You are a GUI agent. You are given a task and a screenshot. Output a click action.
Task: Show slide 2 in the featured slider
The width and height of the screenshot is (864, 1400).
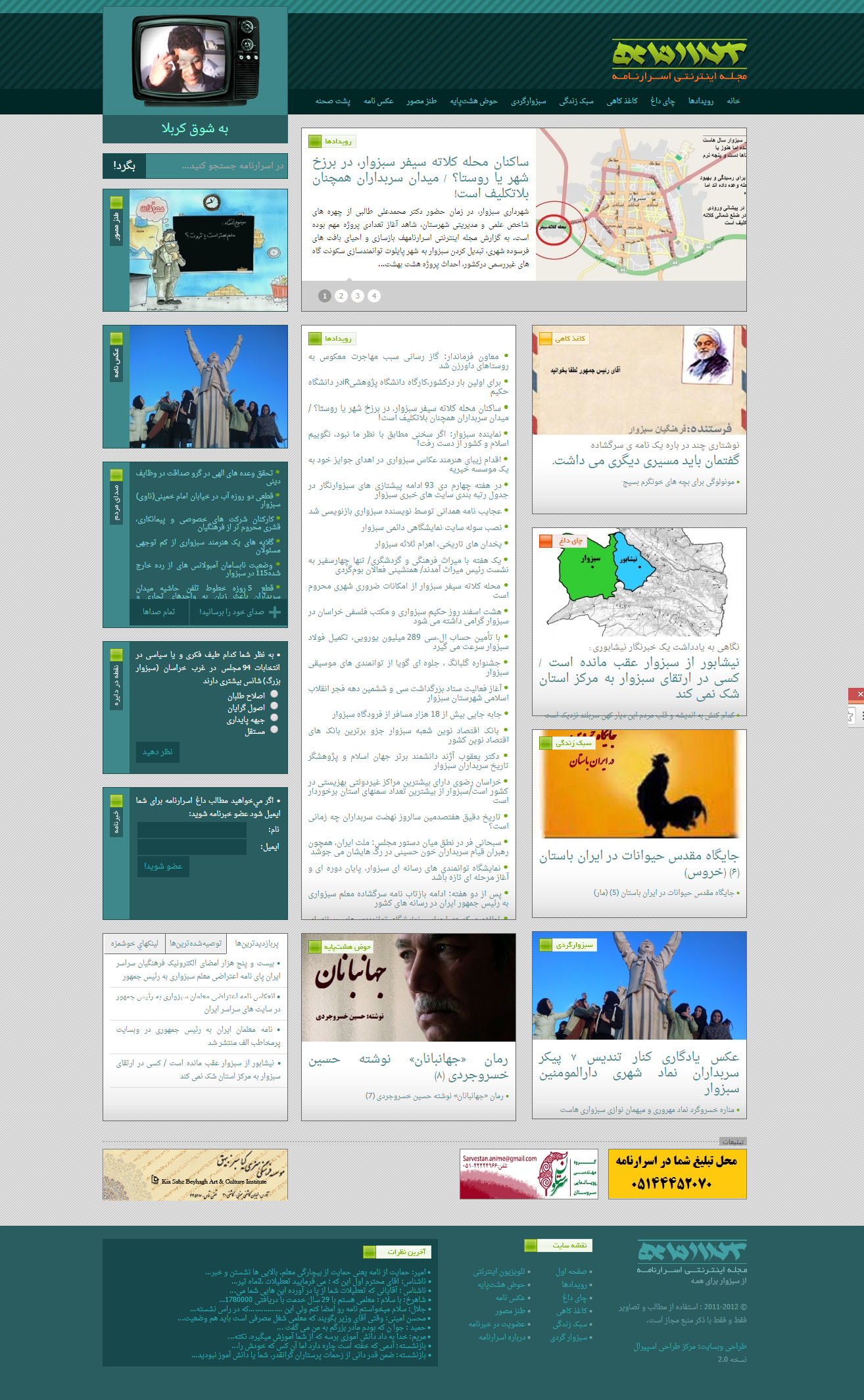(x=341, y=296)
